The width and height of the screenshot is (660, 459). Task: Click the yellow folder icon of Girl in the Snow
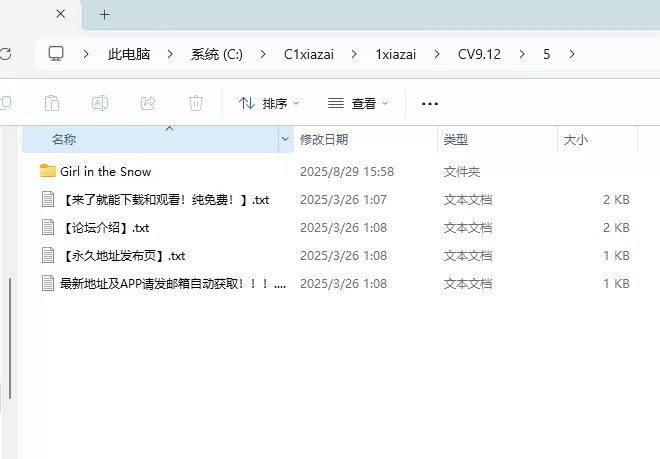tap(48, 171)
